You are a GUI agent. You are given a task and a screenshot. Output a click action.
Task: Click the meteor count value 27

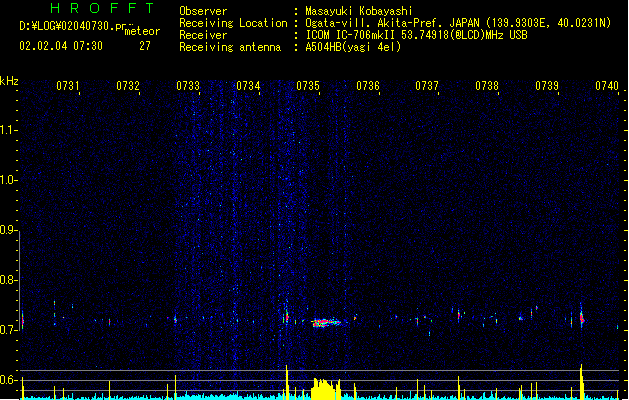[145, 46]
